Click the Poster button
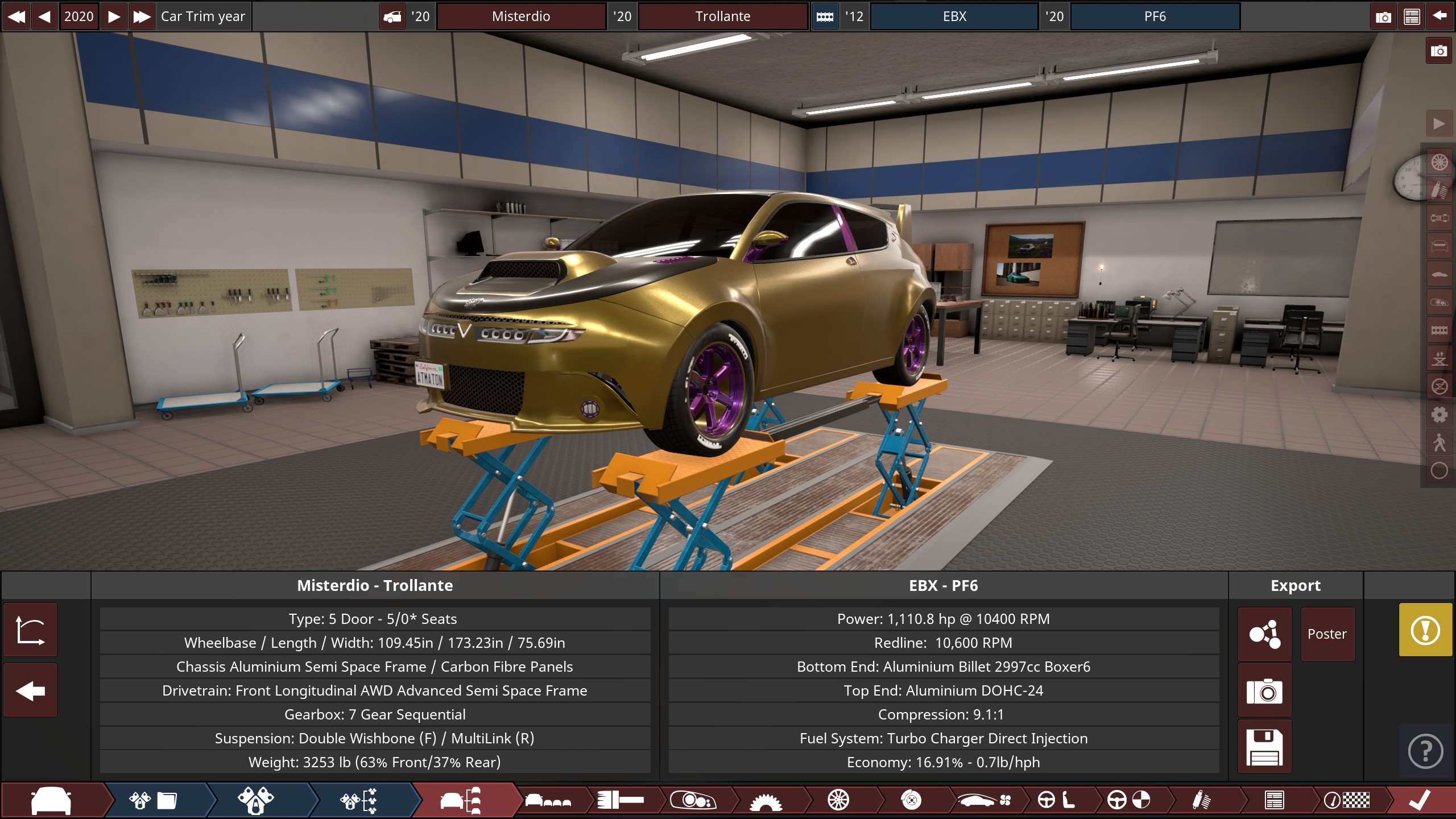This screenshot has height=819, width=1456. pyautogui.click(x=1327, y=634)
